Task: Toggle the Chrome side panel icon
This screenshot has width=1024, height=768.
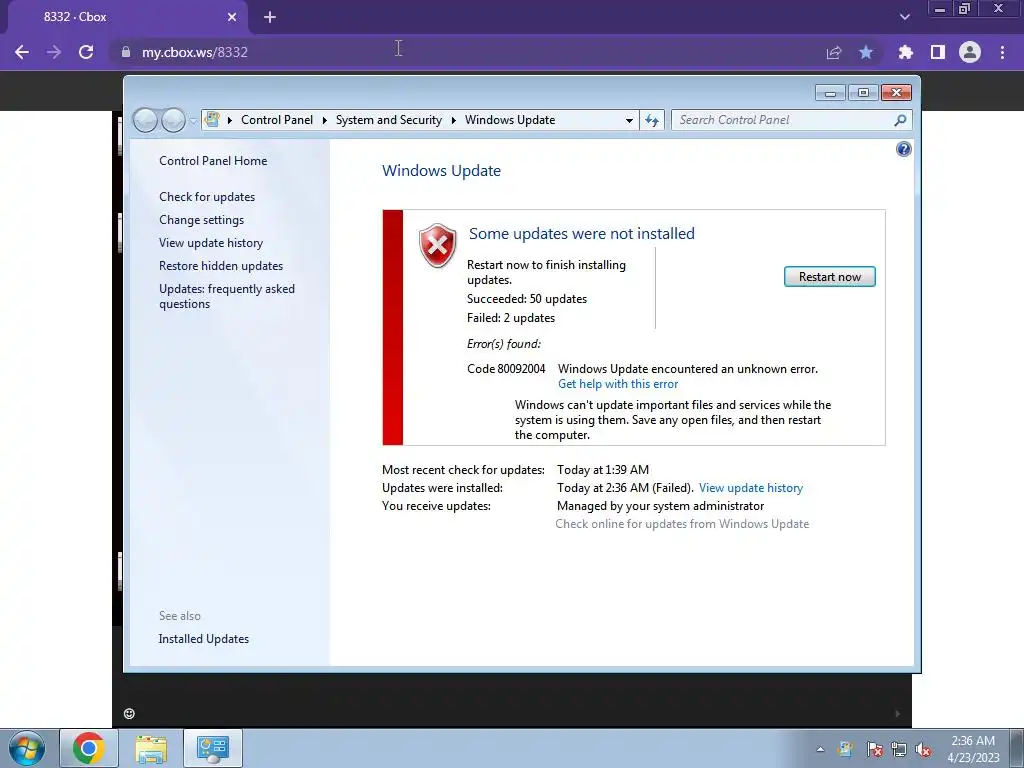Action: (938, 52)
